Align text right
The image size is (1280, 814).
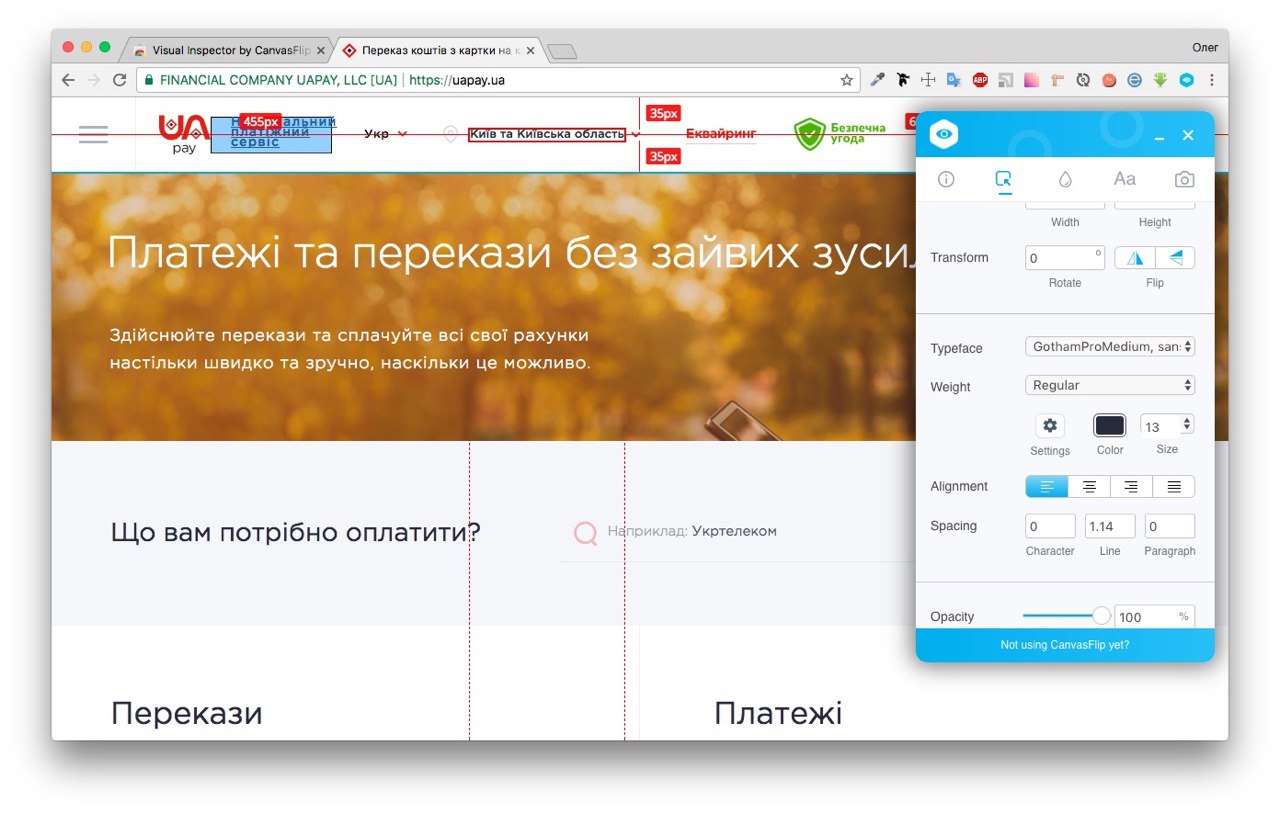click(x=1131, y=486)
